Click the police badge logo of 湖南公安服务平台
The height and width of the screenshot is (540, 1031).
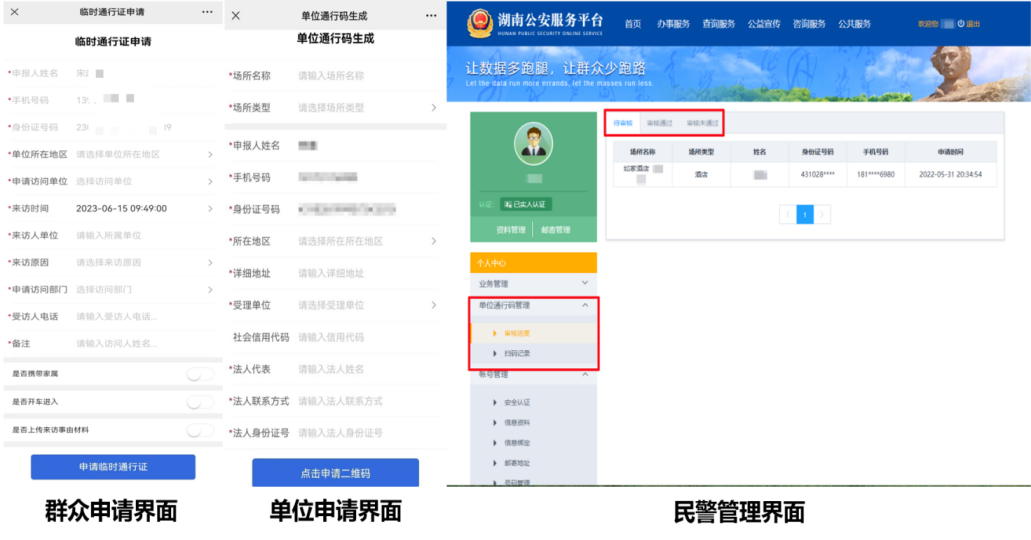click(480, 24)
